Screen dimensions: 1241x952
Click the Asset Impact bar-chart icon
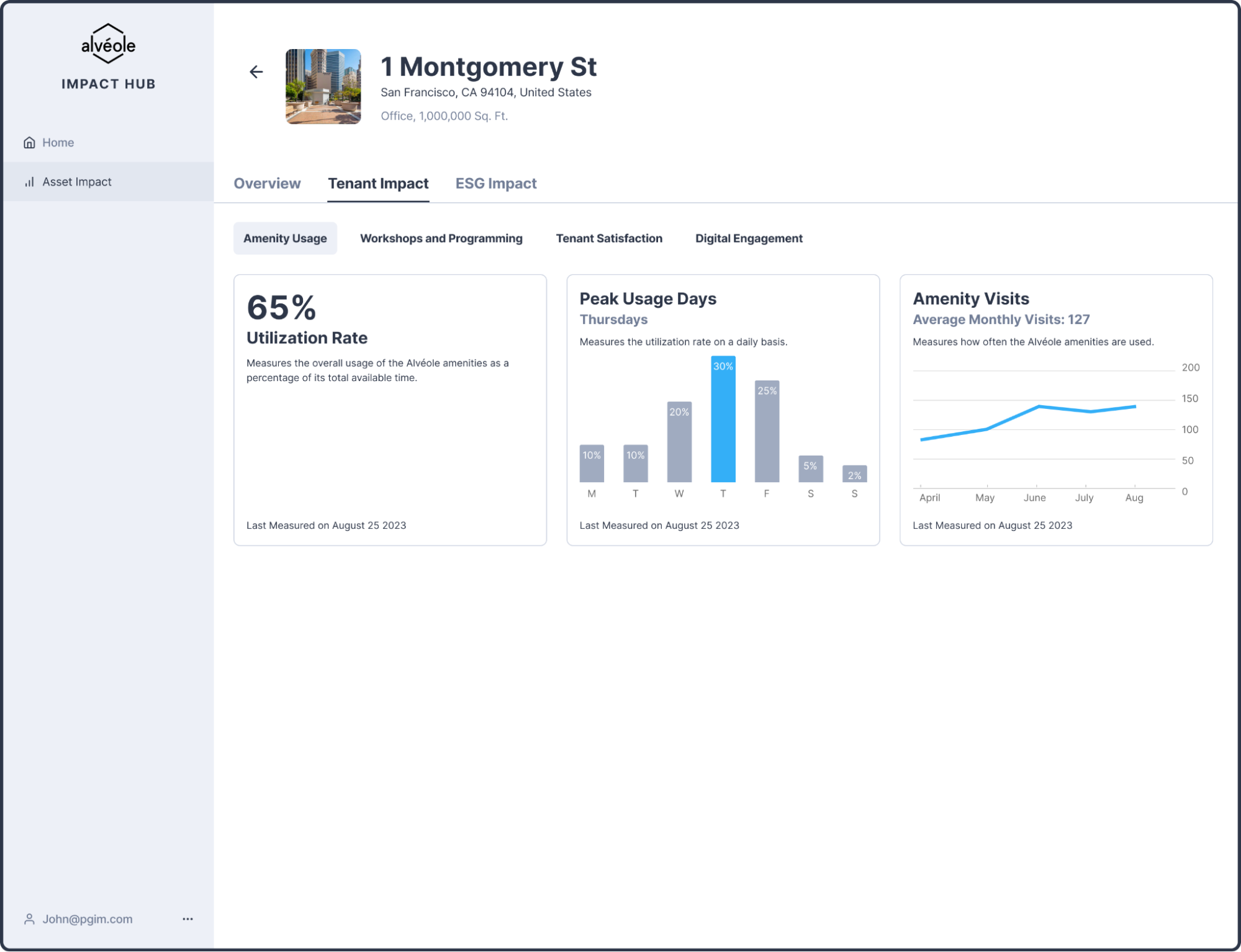pos(29,182)
